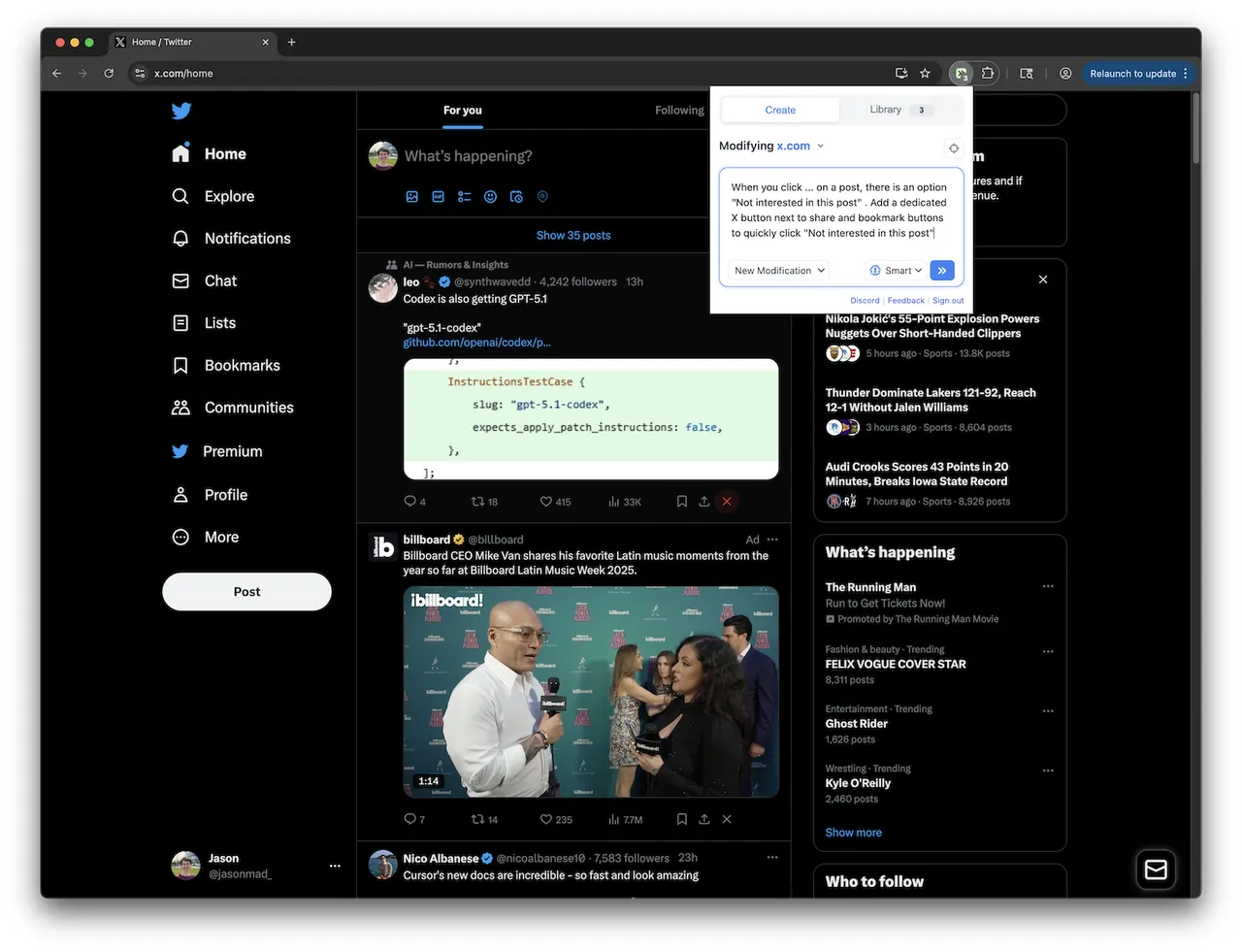The image size is (1242, 952).
Task: Open the messages envelope floating button
Action: coord(1156,870)
